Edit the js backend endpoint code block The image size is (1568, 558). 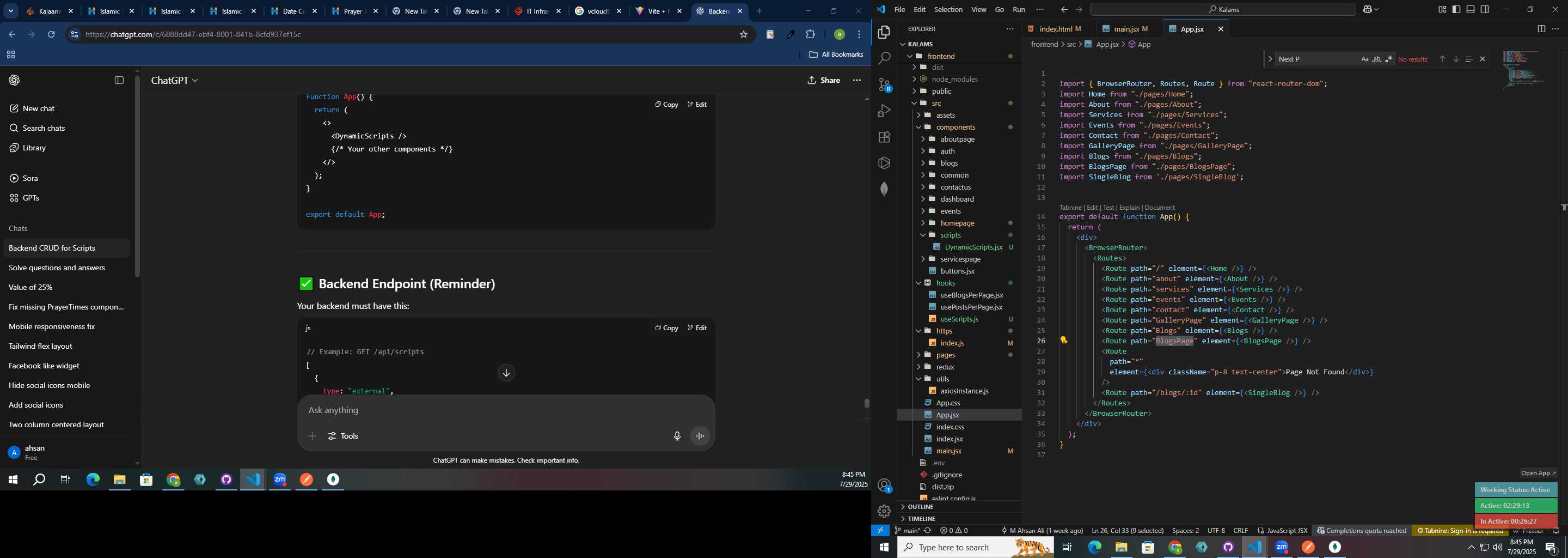pos(697,329)
